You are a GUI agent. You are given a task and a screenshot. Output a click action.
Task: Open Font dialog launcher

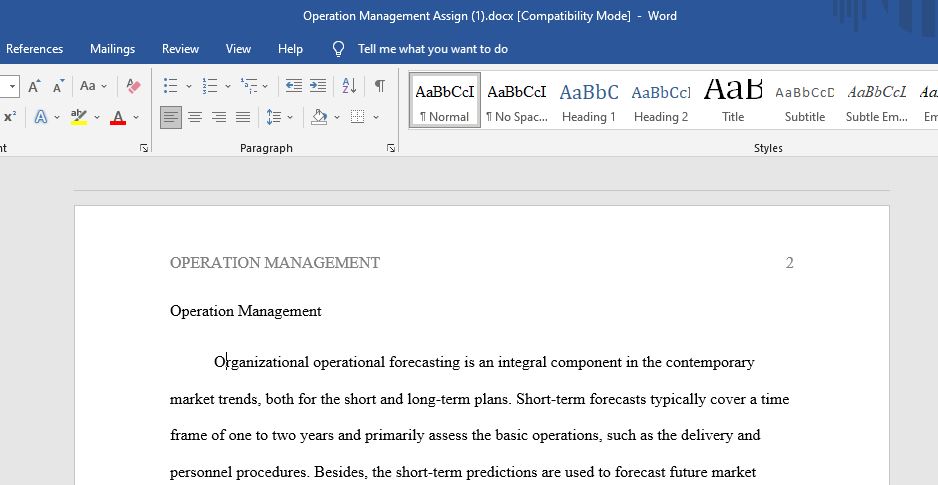tap(144, 148)
